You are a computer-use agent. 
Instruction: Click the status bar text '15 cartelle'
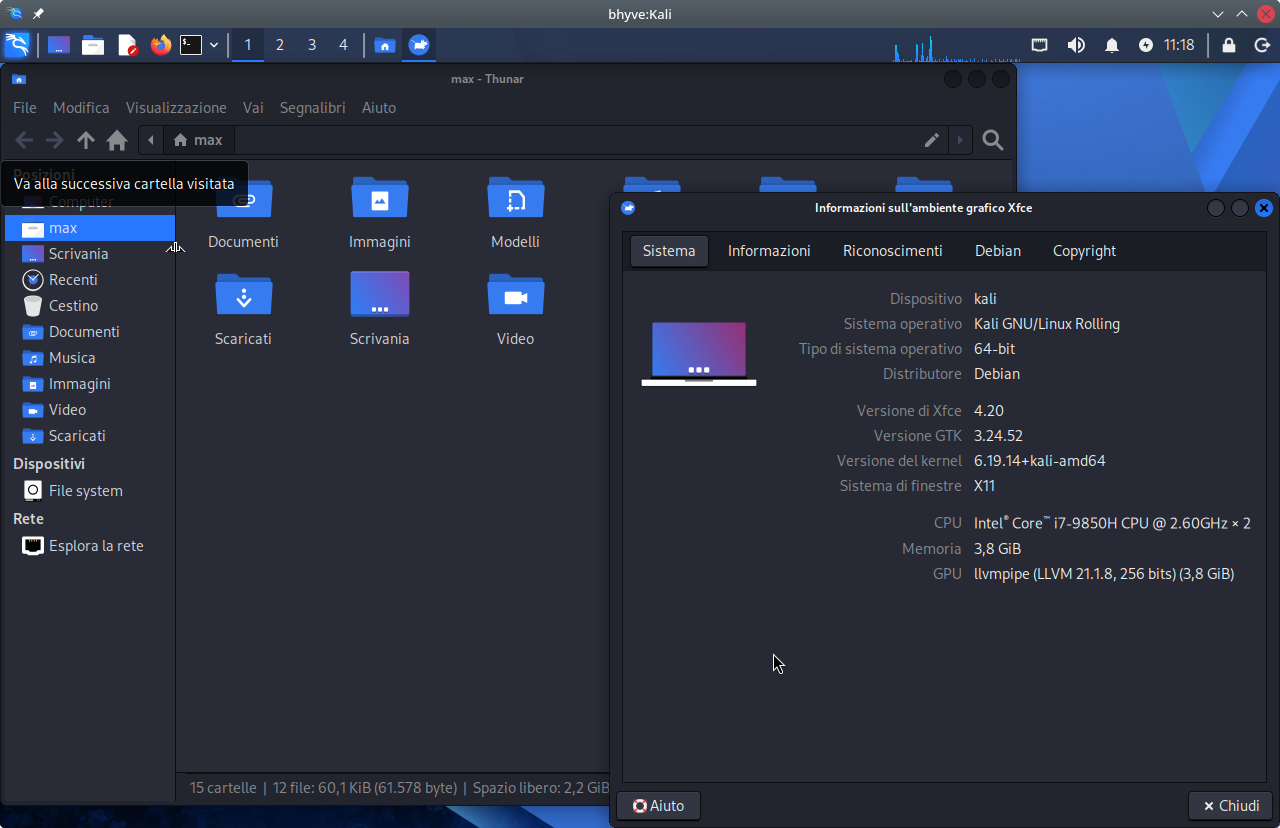coord(223,788)
